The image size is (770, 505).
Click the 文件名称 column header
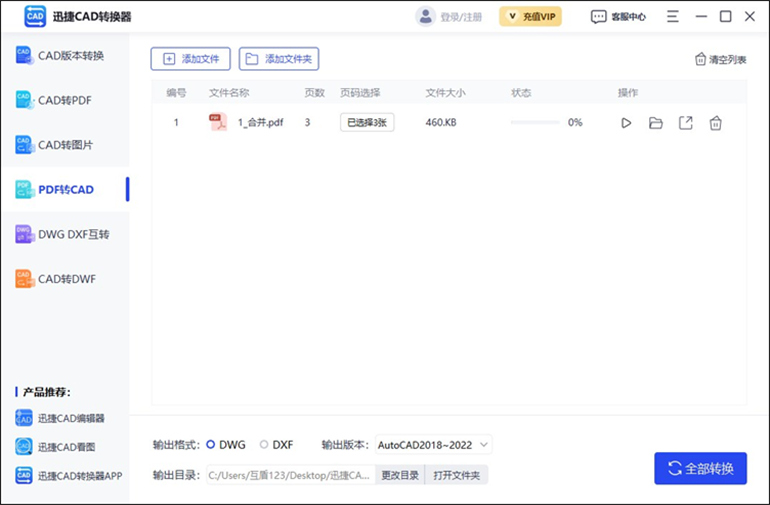click(229, 93)
